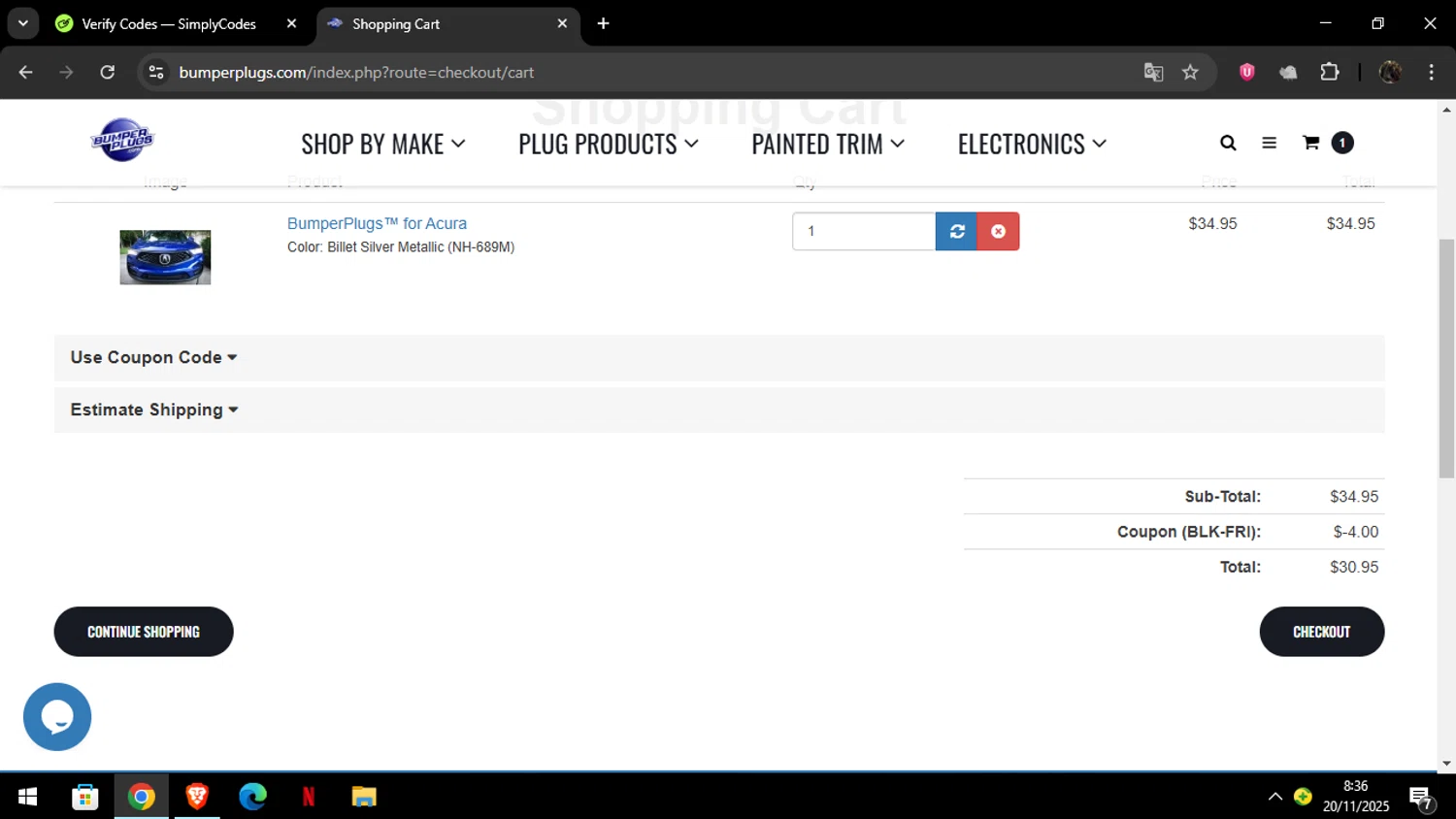Open the live chat bubble
The image size is (1456, 819).
pos(57,717)
